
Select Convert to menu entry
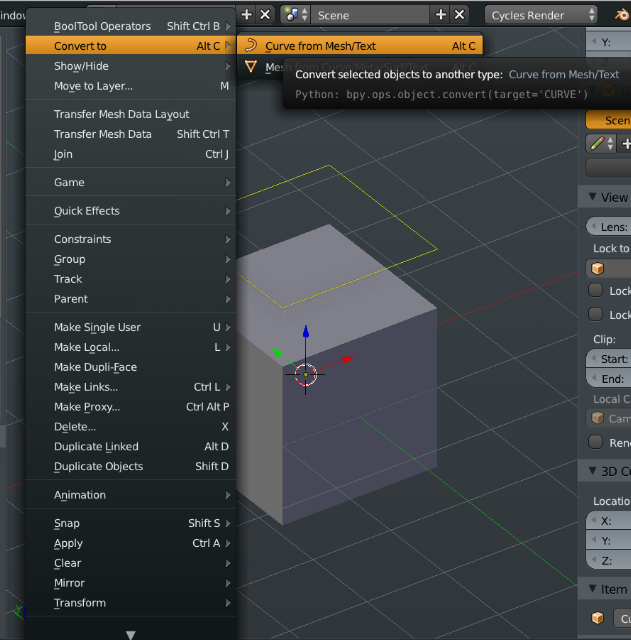131,46
